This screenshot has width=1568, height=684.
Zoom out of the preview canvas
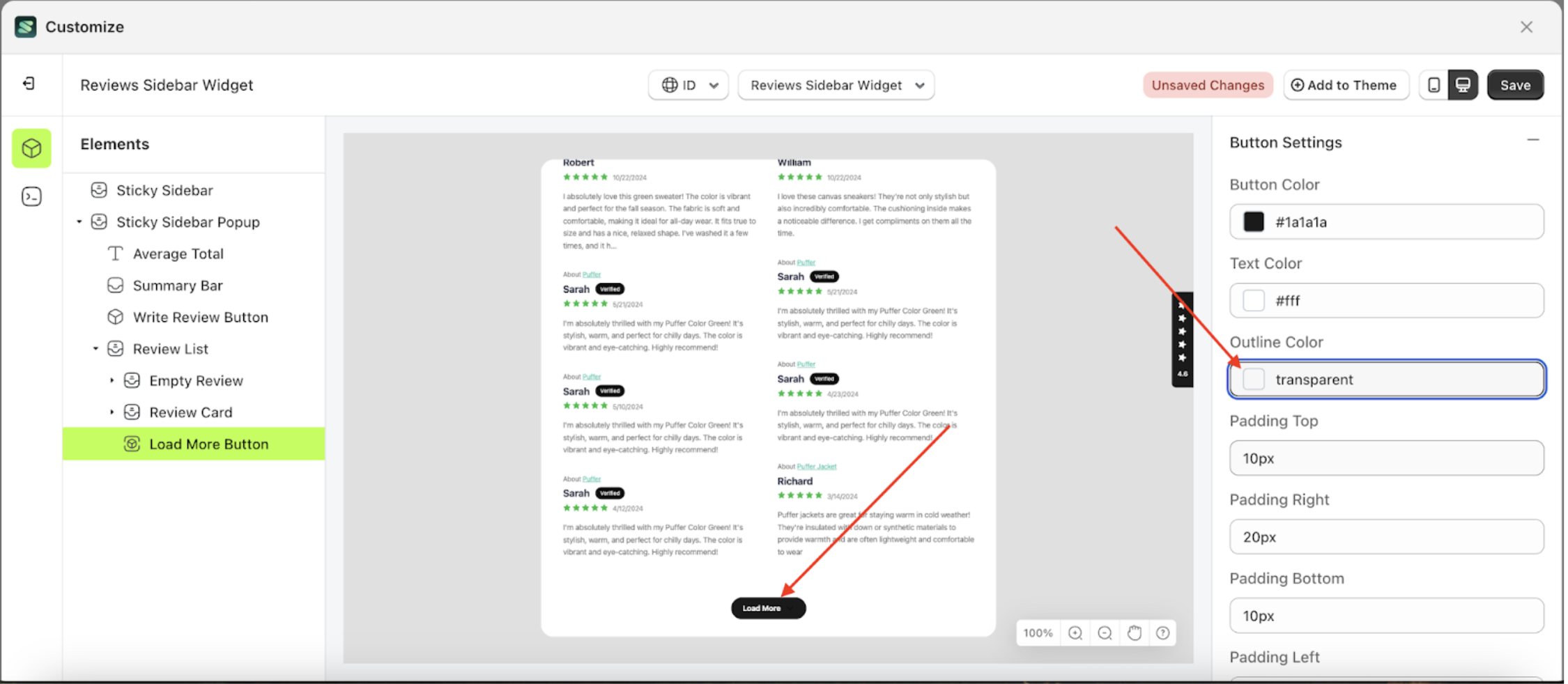coord(1104,632)
